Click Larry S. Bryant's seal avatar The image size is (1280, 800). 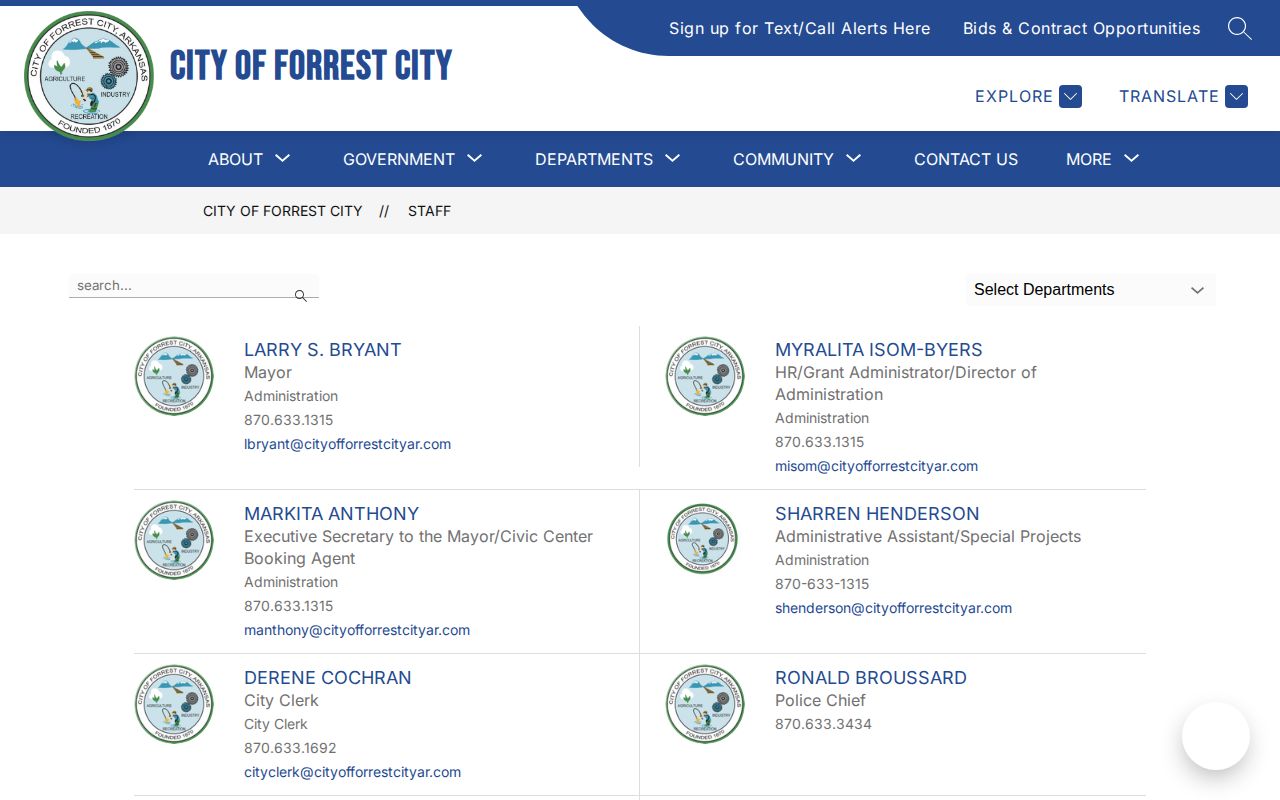tap(174, 376)
